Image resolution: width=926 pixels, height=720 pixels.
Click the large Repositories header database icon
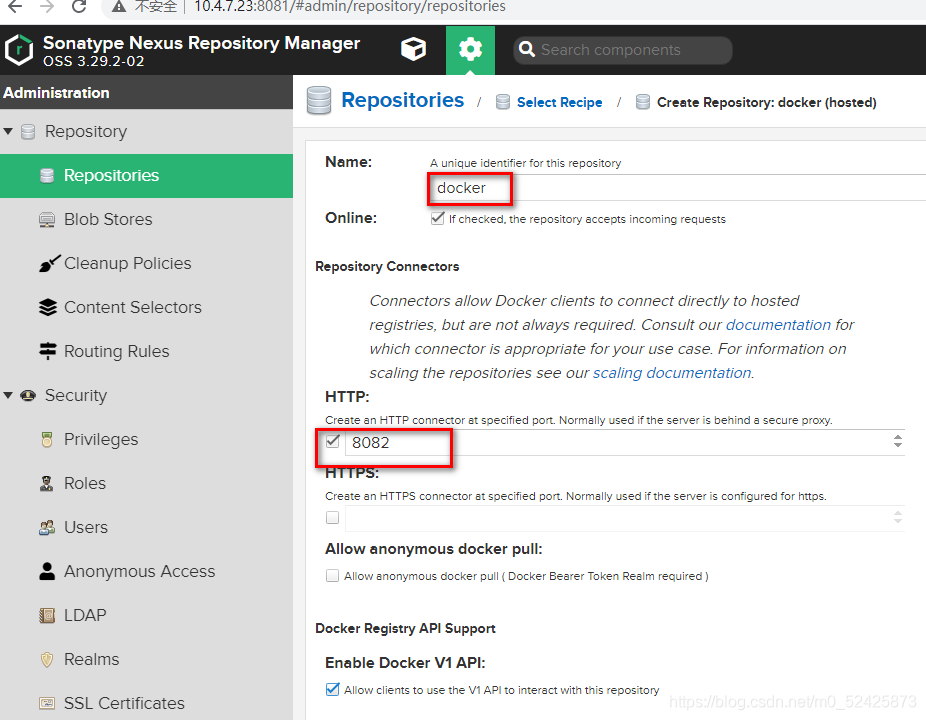point(319,100)
